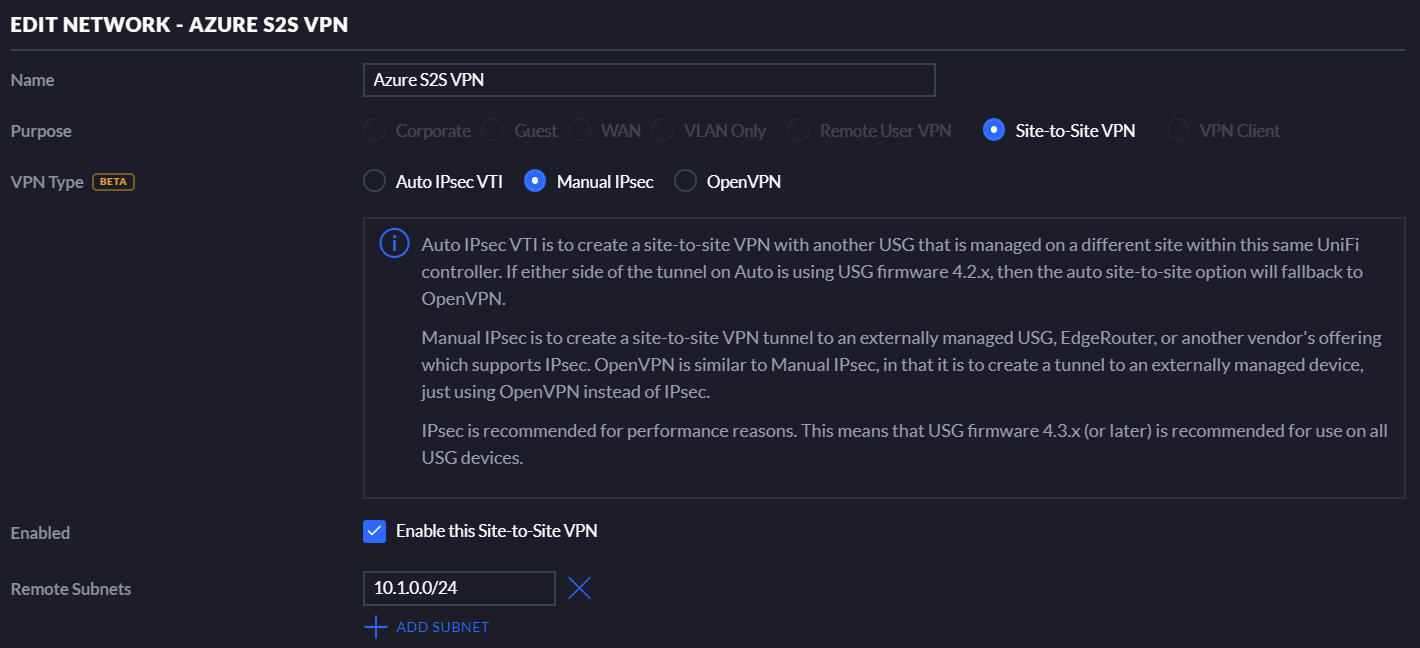
Task: Choose OpenVPN as the VPN type
Action: [685, 181]
